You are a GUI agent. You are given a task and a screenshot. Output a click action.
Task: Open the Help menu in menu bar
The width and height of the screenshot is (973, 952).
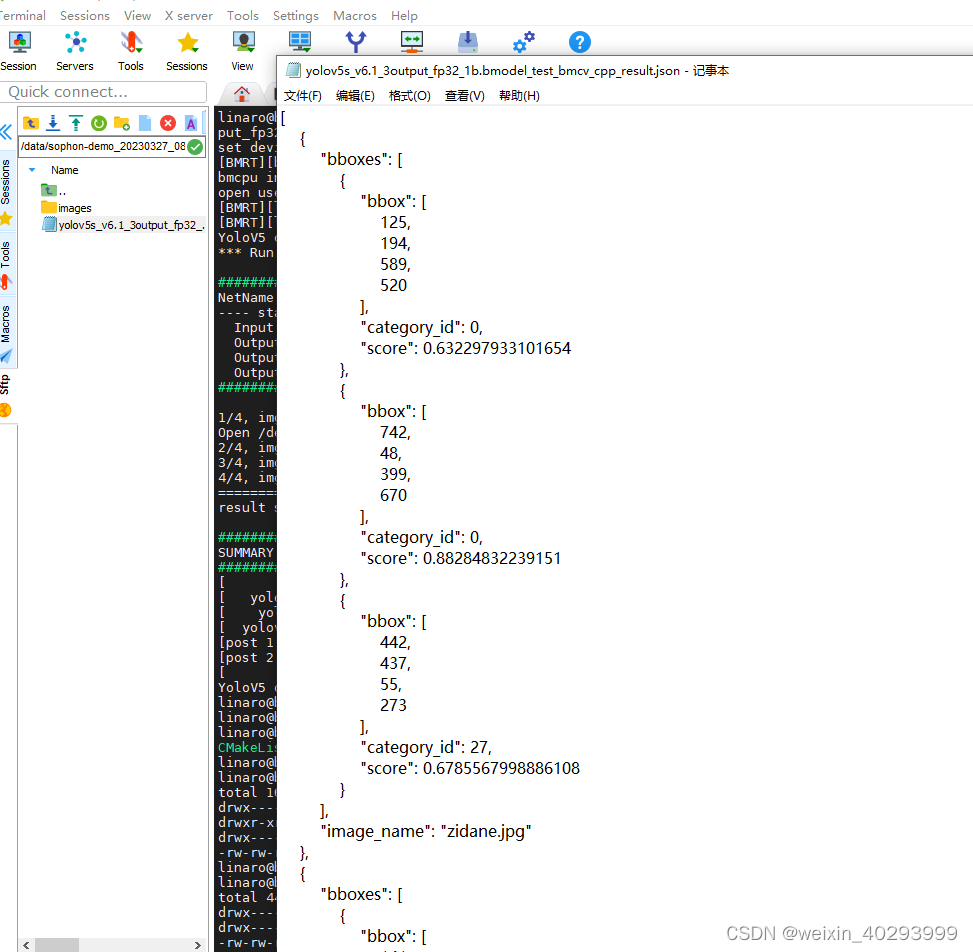(404, 16)
